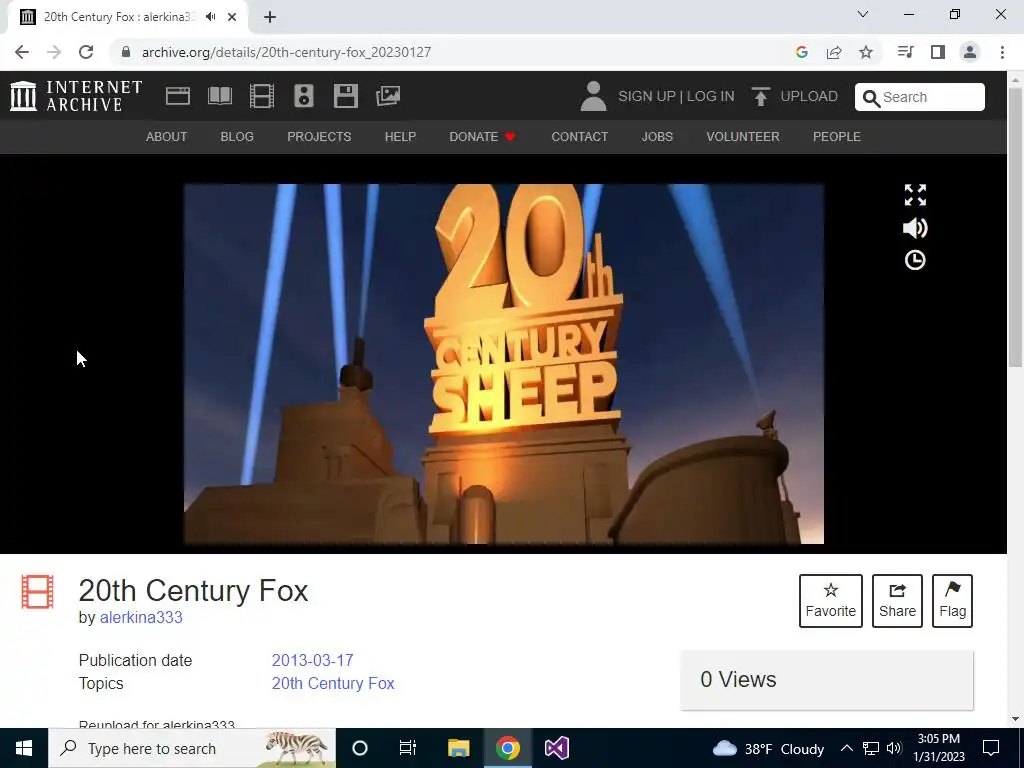Click the Google icon in address bar

point(802,52)
